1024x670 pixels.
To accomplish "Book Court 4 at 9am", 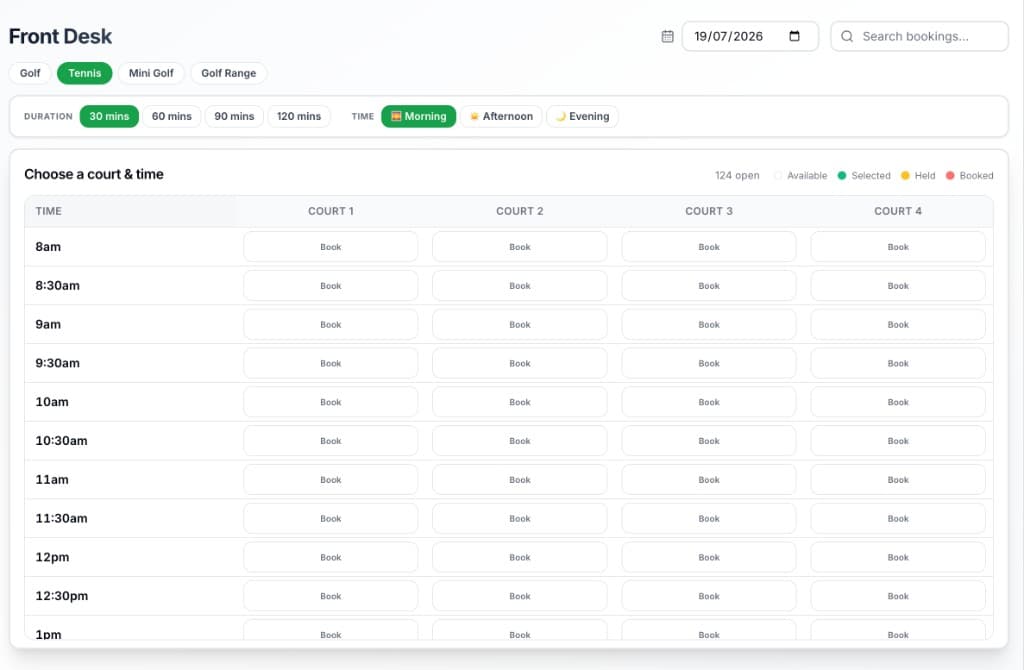I will (898, 325).
